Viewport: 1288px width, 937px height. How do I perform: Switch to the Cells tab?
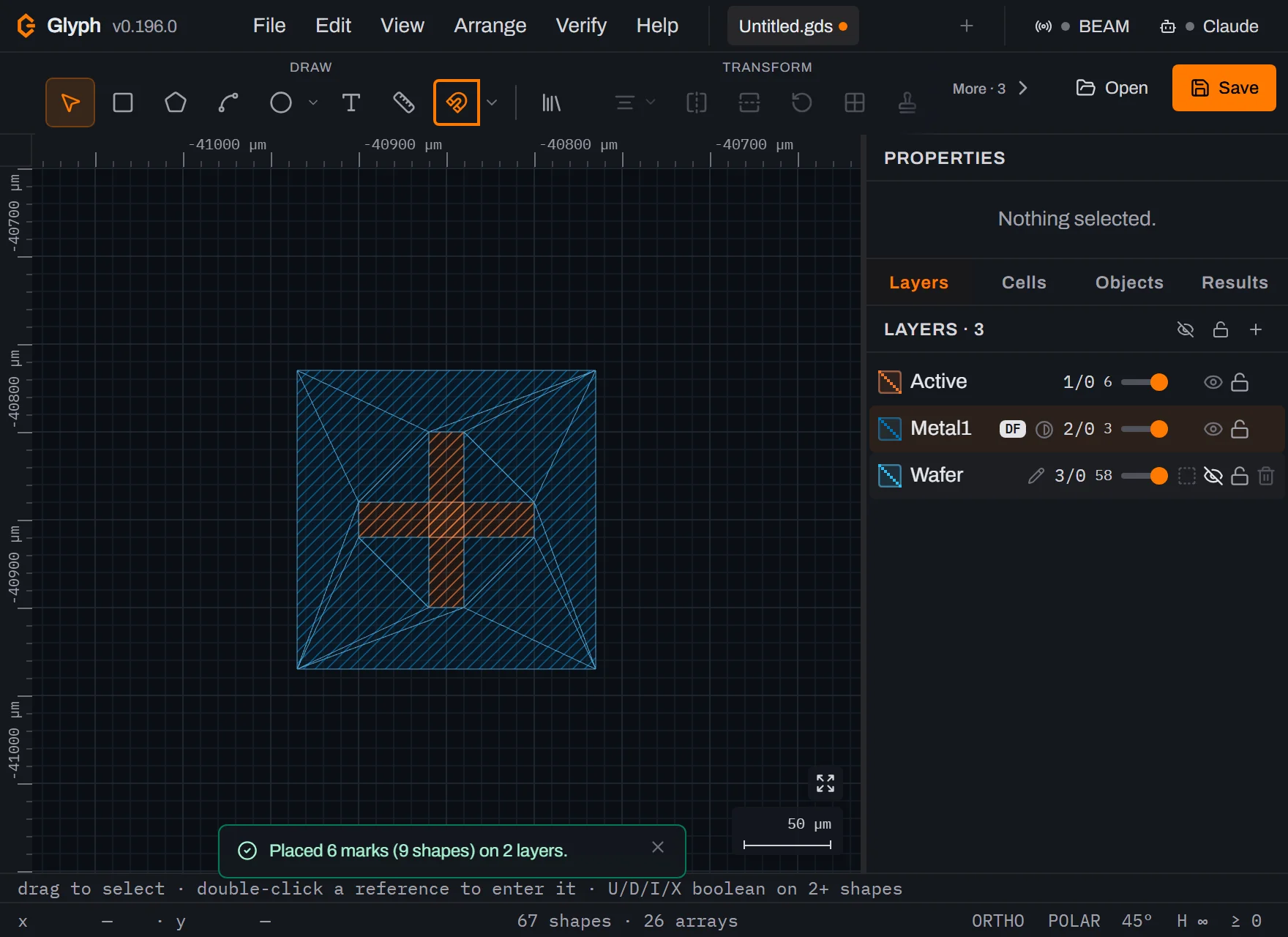(1024, 283)
